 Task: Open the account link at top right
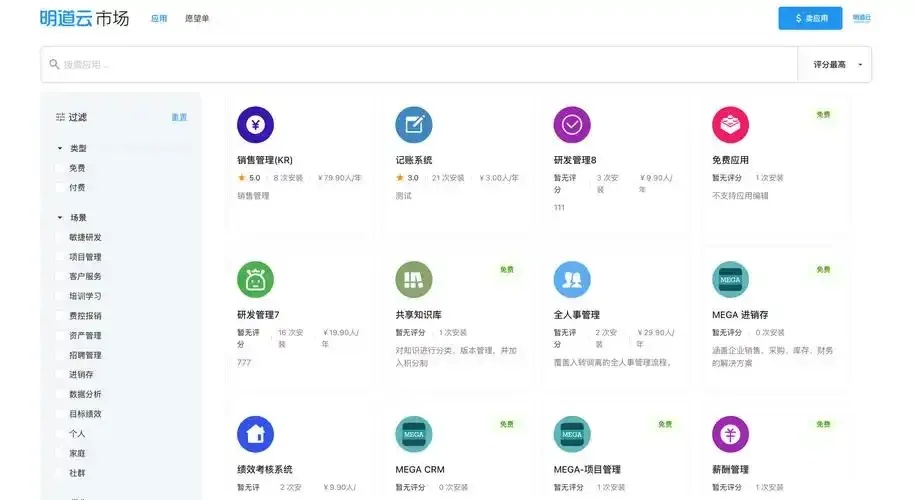pos(862,18)
